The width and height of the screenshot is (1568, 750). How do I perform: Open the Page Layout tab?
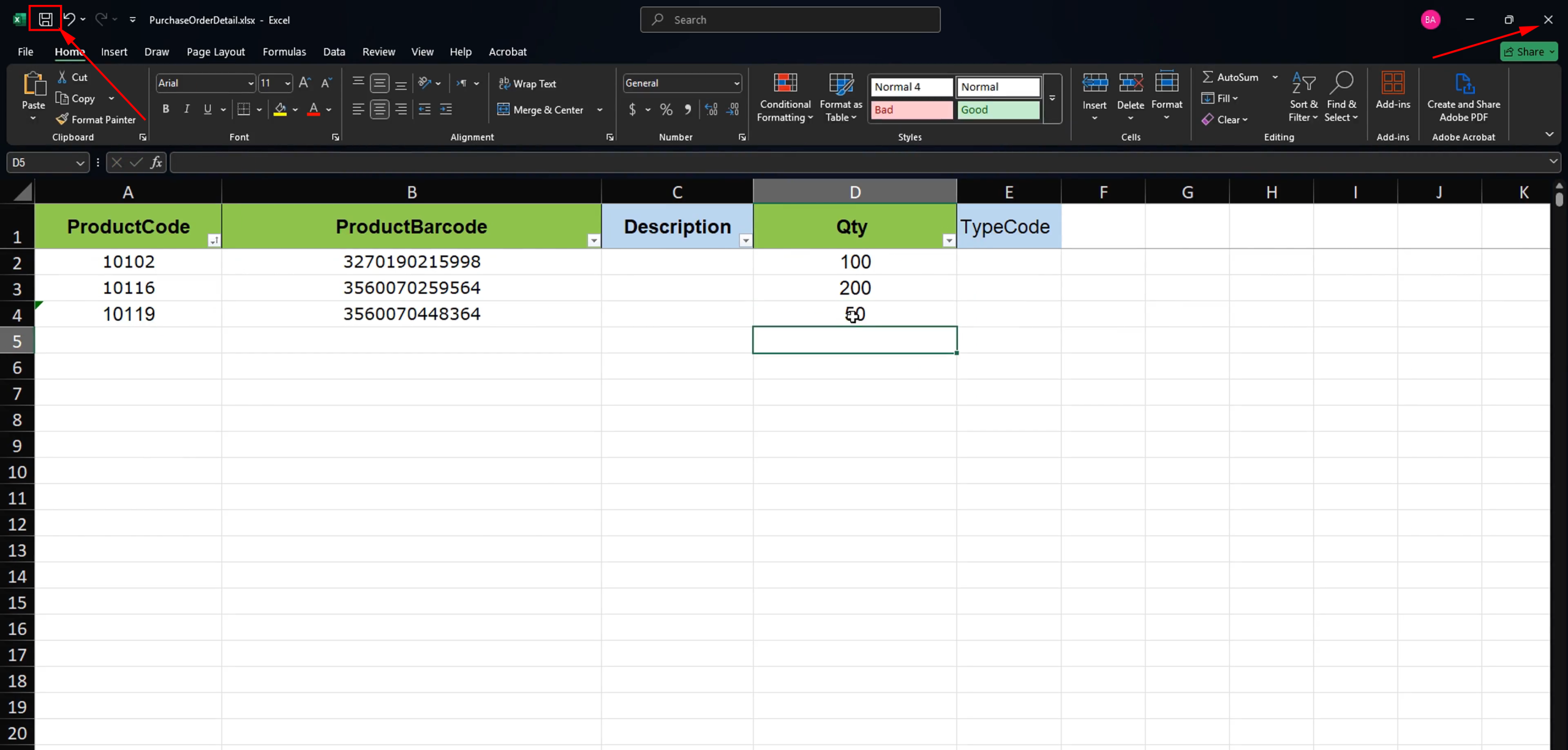click(x=216, y=52)
